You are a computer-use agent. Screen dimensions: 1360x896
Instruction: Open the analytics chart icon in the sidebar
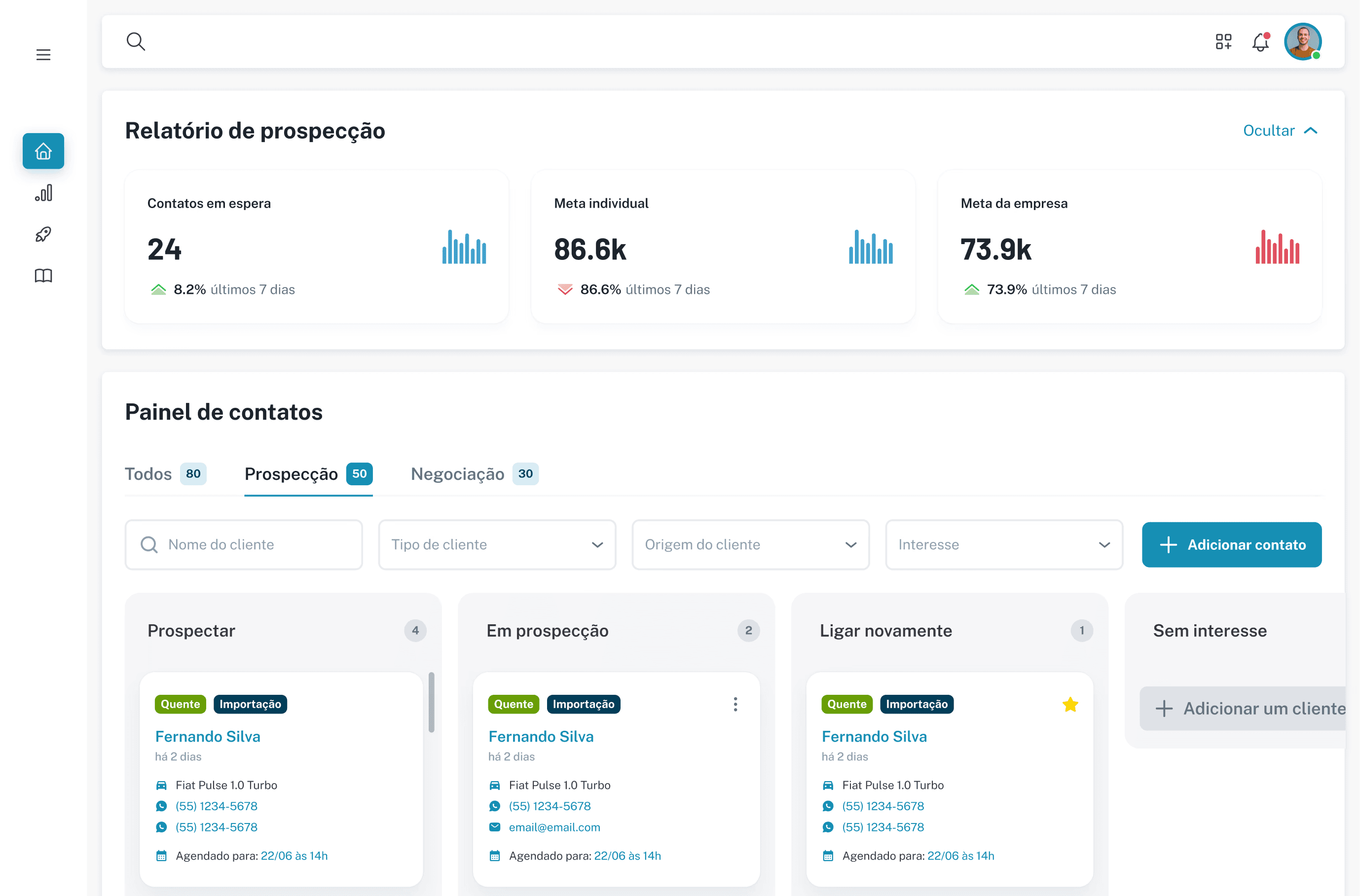point(44,193)
